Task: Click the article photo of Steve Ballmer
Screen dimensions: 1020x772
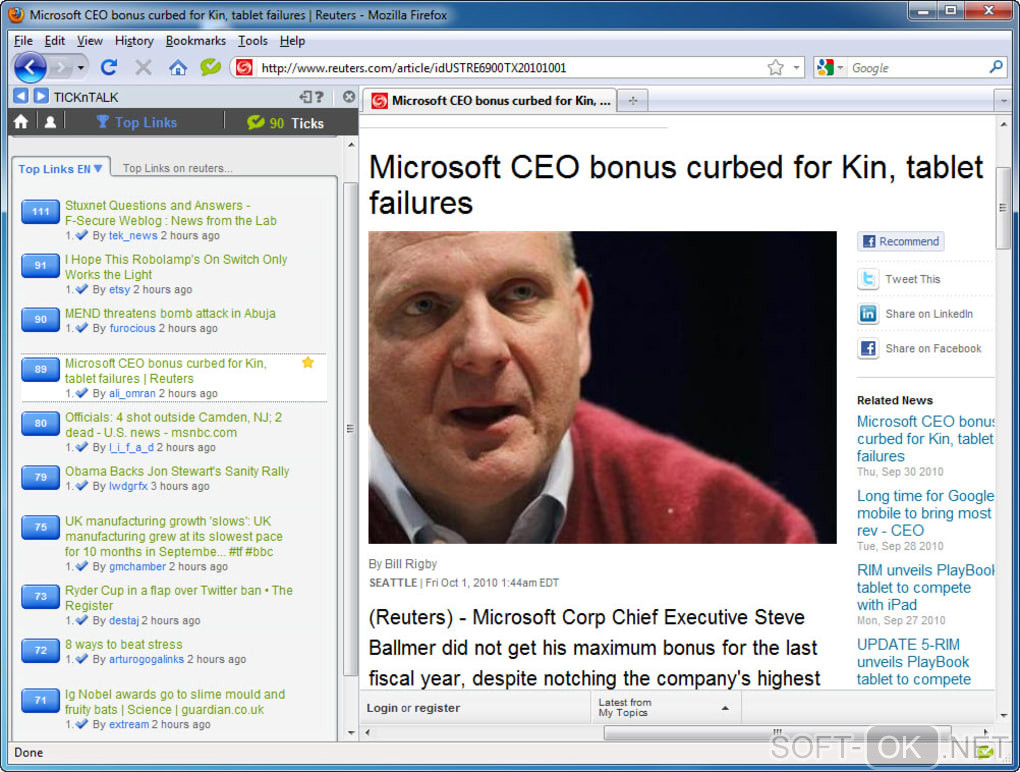Action: (x=602, y=387)
